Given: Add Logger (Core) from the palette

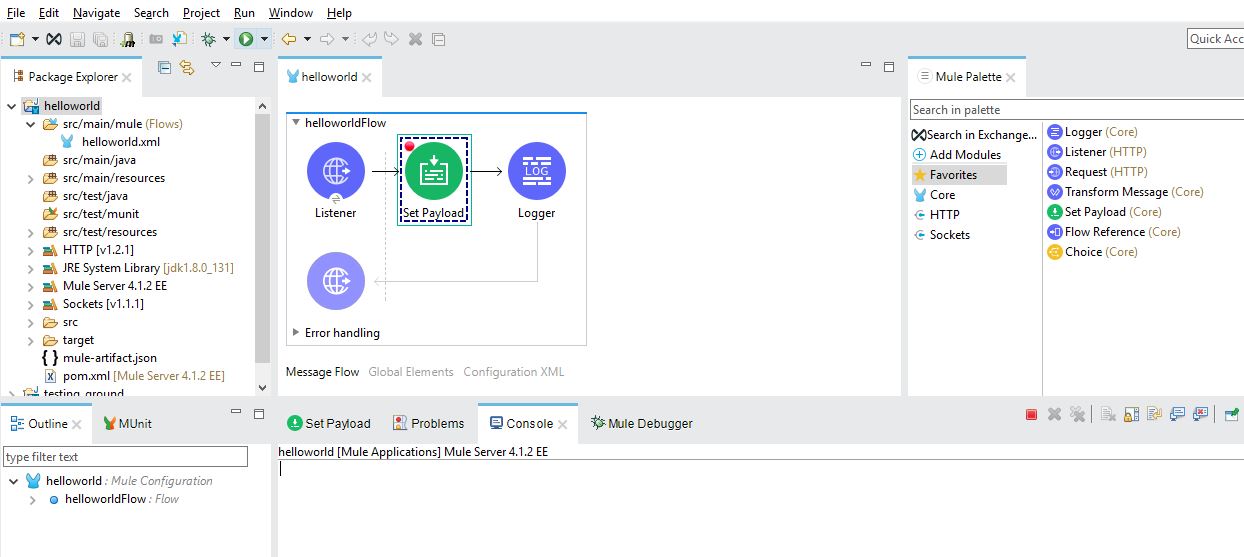Looking at the screenshot, I should pyautogui.click(x=1093, y=132).
